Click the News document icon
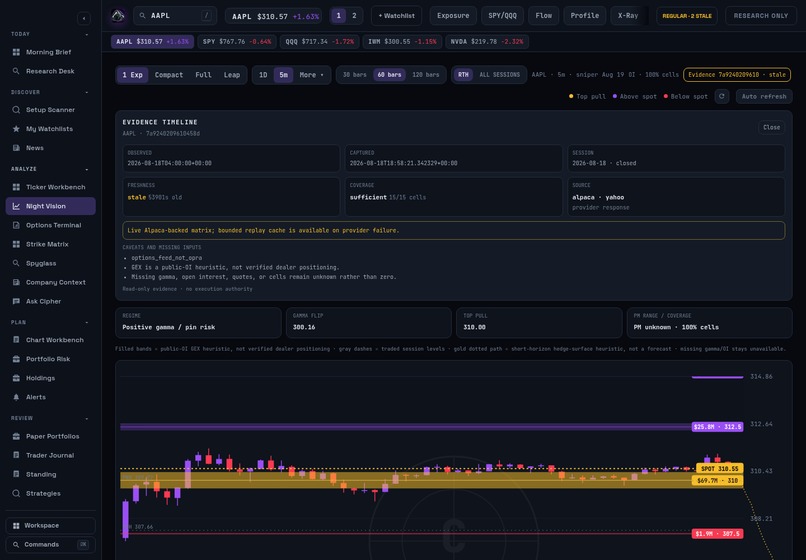806x560 pixels. 16,148
